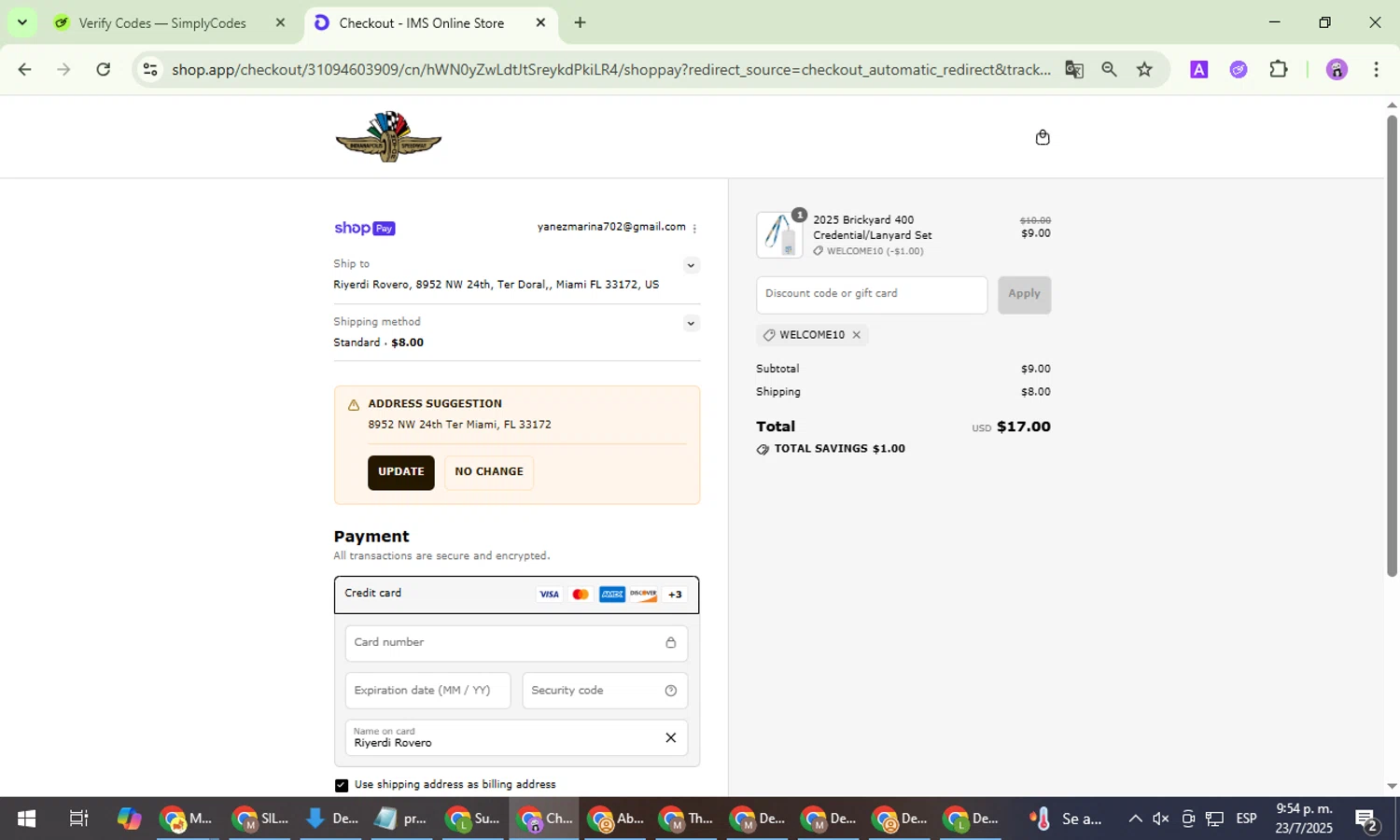The width and height of the screenshot is (1400, 840).
Task: Switch to Verify Codes SimplyCodes tab
Action: (161, 23)
